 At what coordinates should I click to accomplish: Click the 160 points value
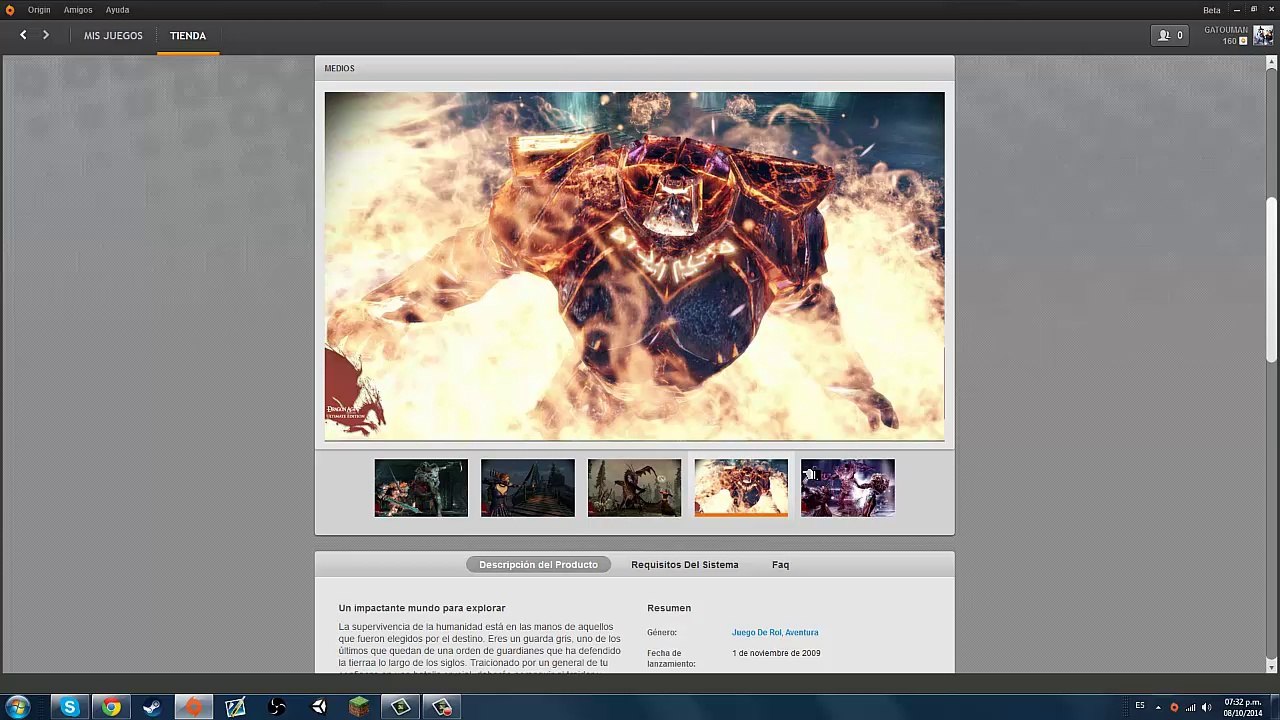pyautogui.click(x=1230, y=41)
